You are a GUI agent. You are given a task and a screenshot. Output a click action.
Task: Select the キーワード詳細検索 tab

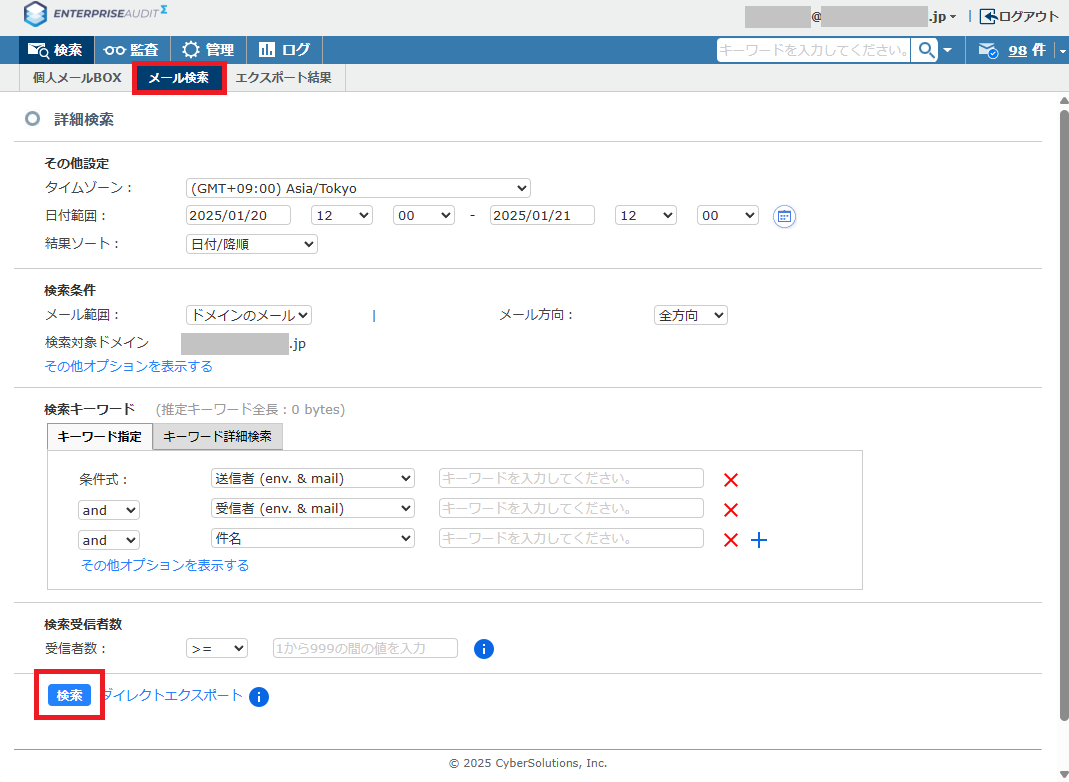pyautogui.click(x=217, y=436)
